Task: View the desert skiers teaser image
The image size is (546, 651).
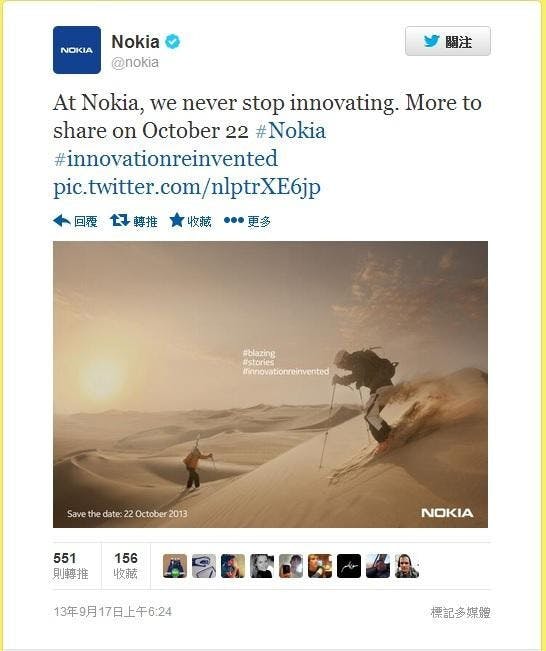Action: tap(270, 384)
